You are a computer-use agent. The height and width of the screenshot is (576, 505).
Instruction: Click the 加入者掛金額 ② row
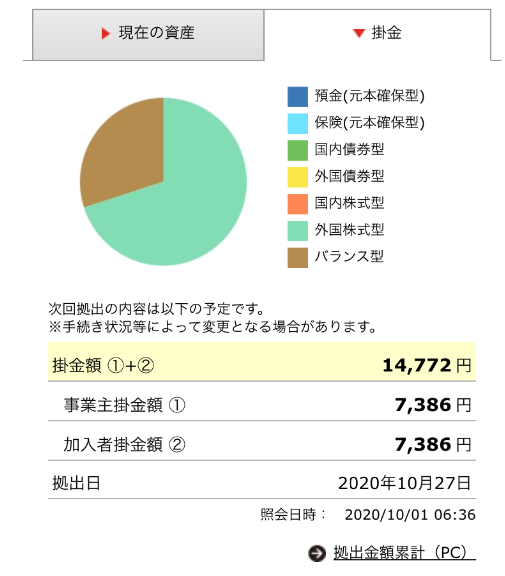pyautogui.click(x=262, y=441)
